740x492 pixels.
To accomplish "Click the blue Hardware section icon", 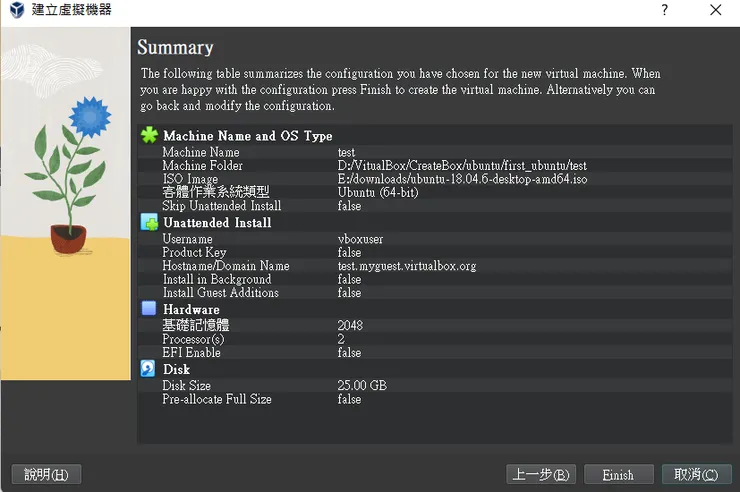I will pos(149,308).
